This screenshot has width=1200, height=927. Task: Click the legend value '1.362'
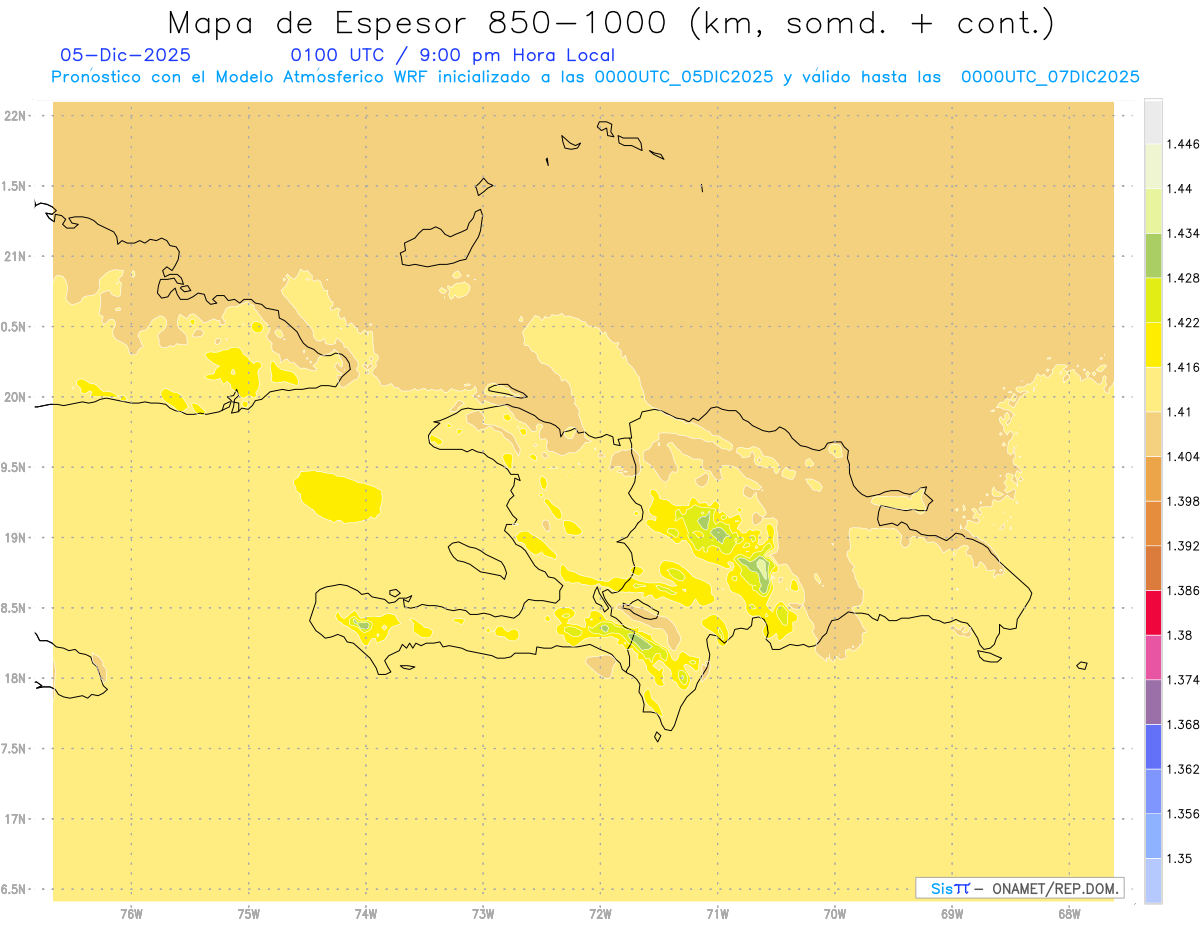[1182, 769]
